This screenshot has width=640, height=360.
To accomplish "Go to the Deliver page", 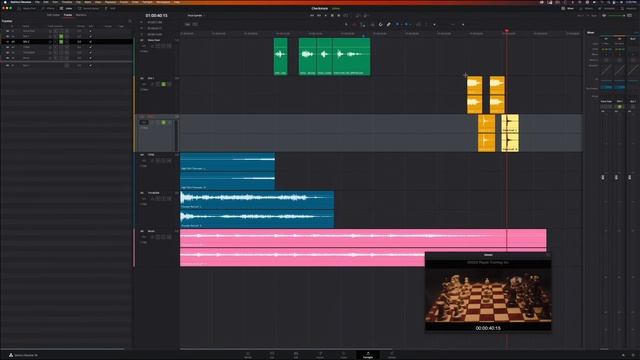I will pyautogui.click(x=392, y=355).
